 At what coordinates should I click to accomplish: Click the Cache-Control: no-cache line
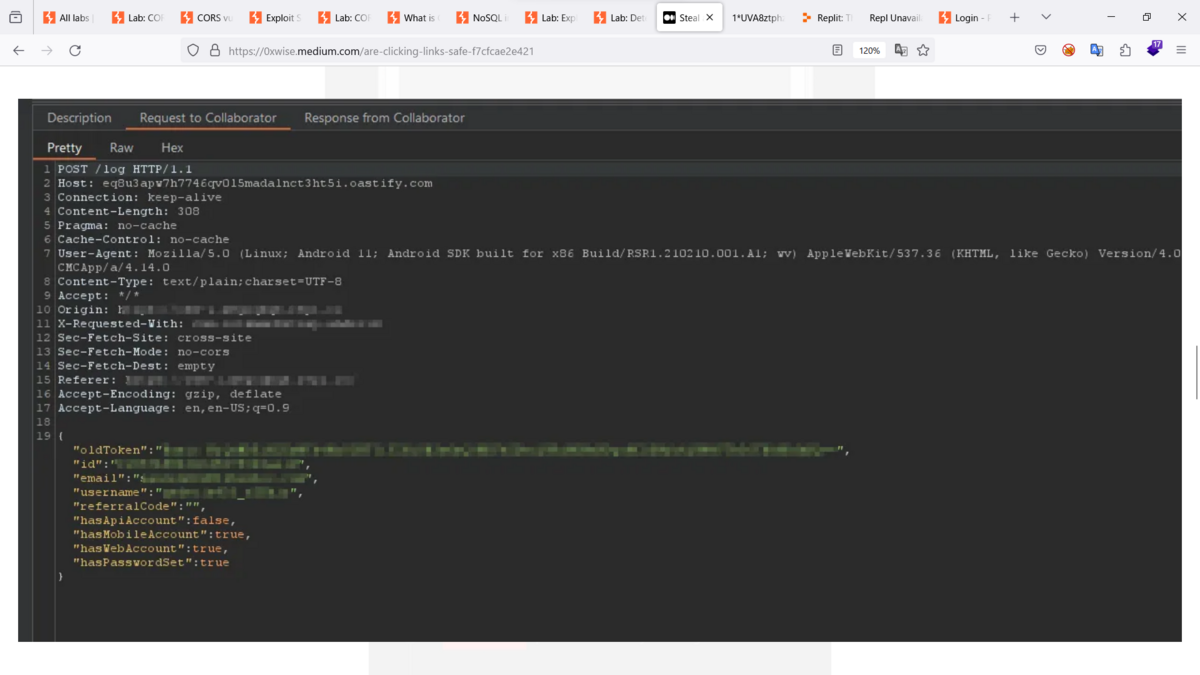coord(143,240)
